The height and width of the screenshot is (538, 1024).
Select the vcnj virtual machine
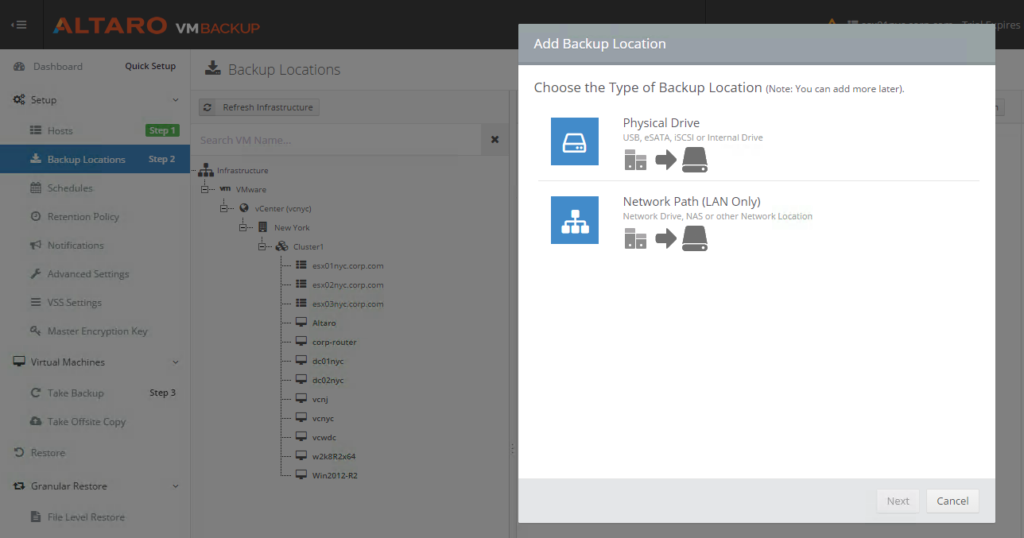point(320,400)
